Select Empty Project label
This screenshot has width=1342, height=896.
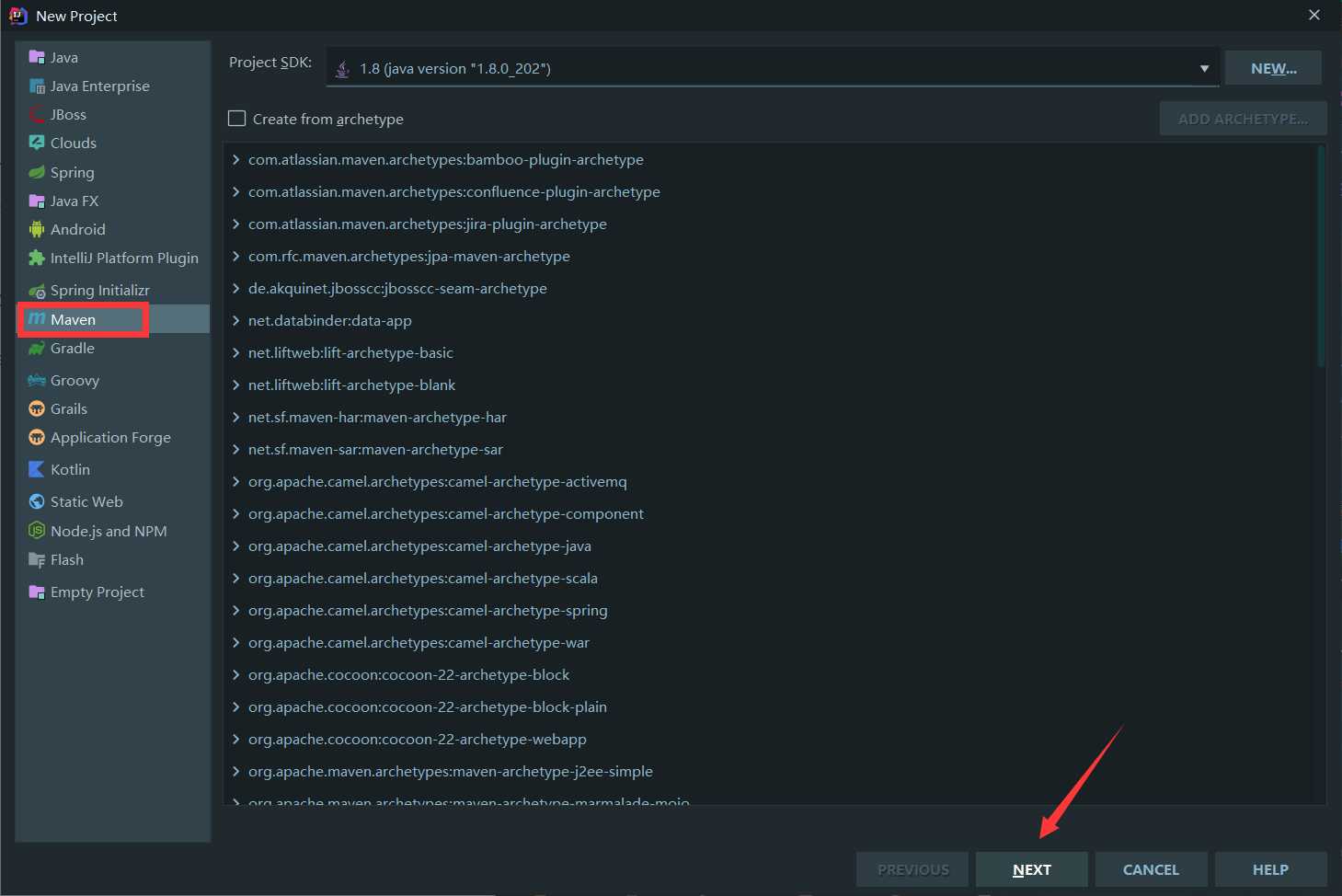tap(97, 592)
